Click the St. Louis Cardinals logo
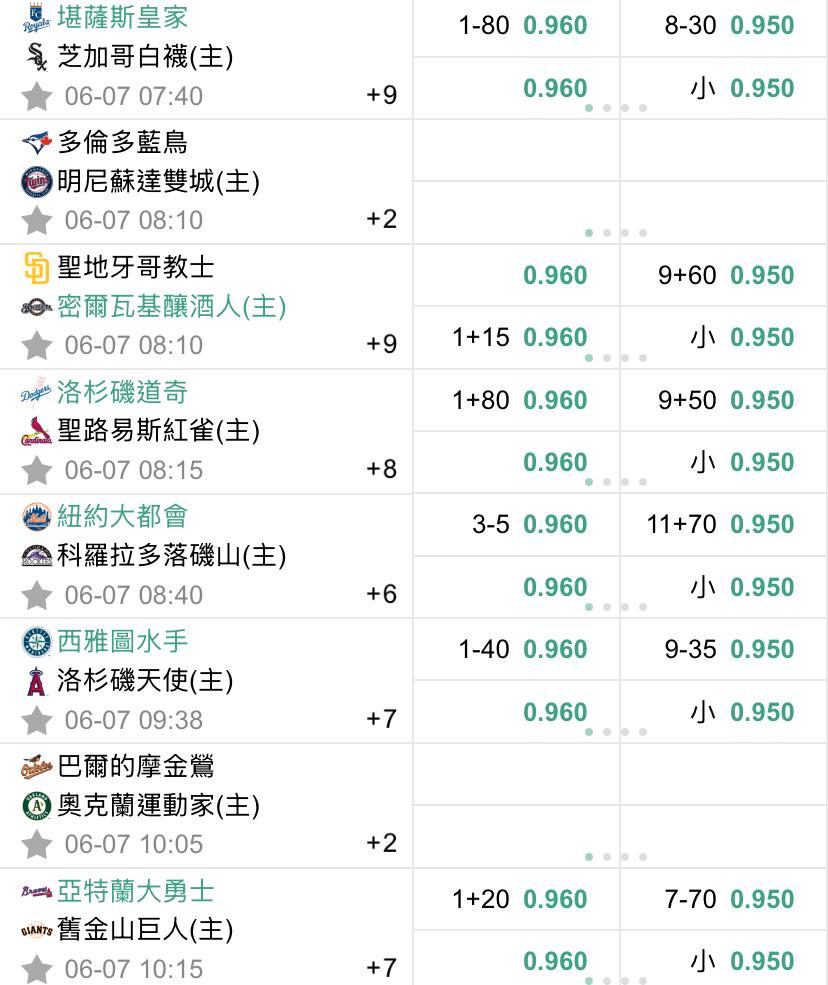Viewport: 828px width, 985px height. click(x=36, y=431)
